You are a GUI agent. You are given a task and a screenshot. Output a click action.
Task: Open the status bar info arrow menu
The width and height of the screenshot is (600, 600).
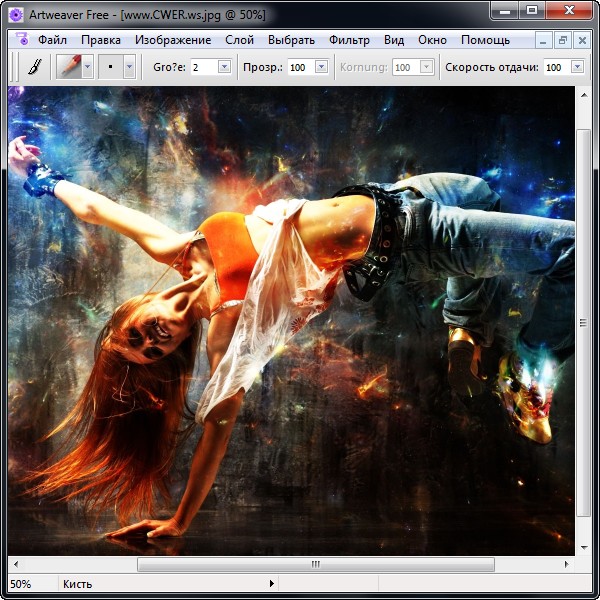tap(272, 584)
